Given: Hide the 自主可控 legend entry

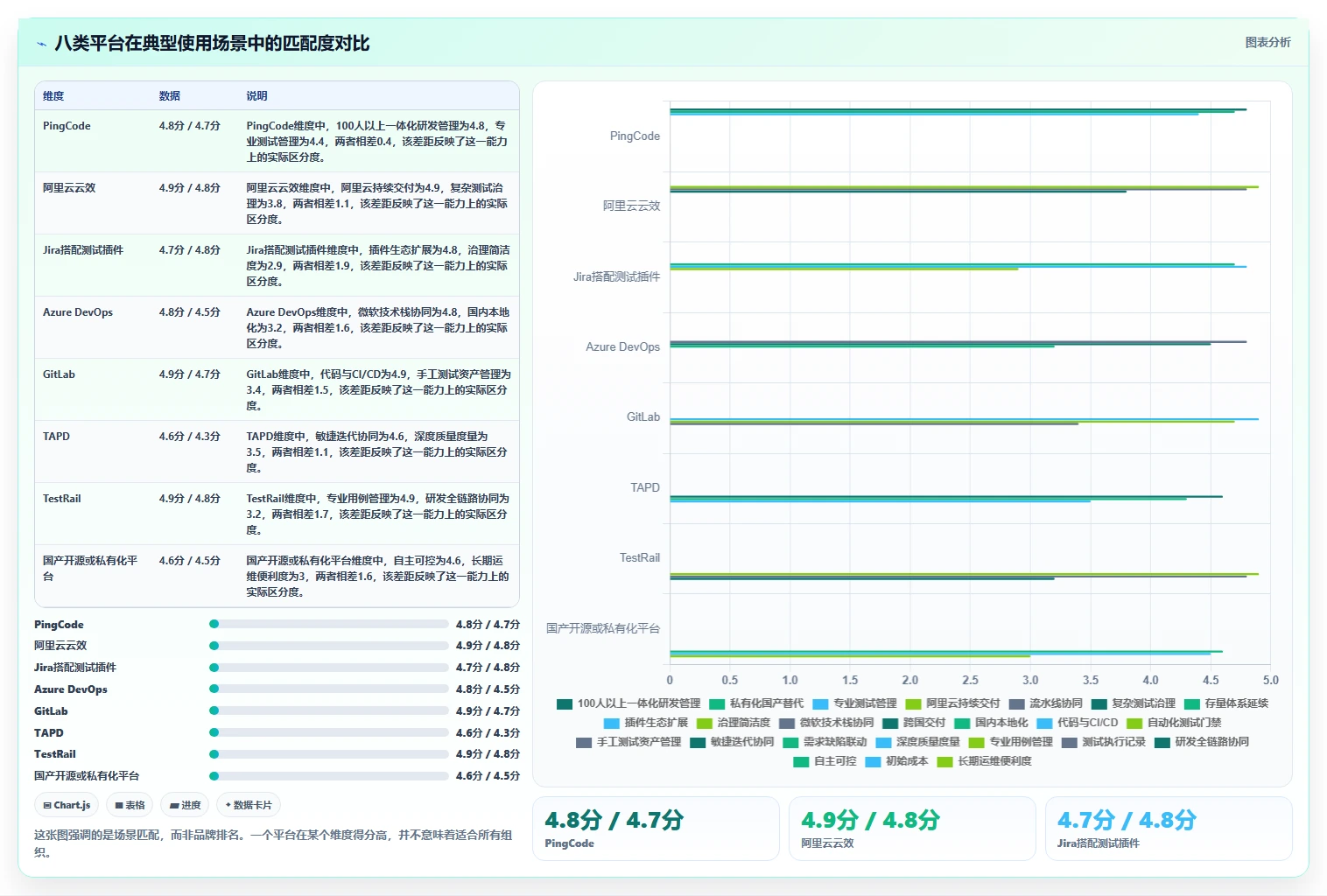Looking at the screenshot, I should (x=825, y=761).
